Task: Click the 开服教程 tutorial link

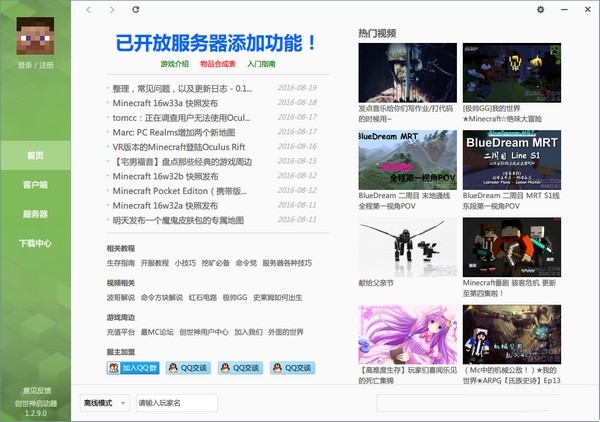Action: 155,263
